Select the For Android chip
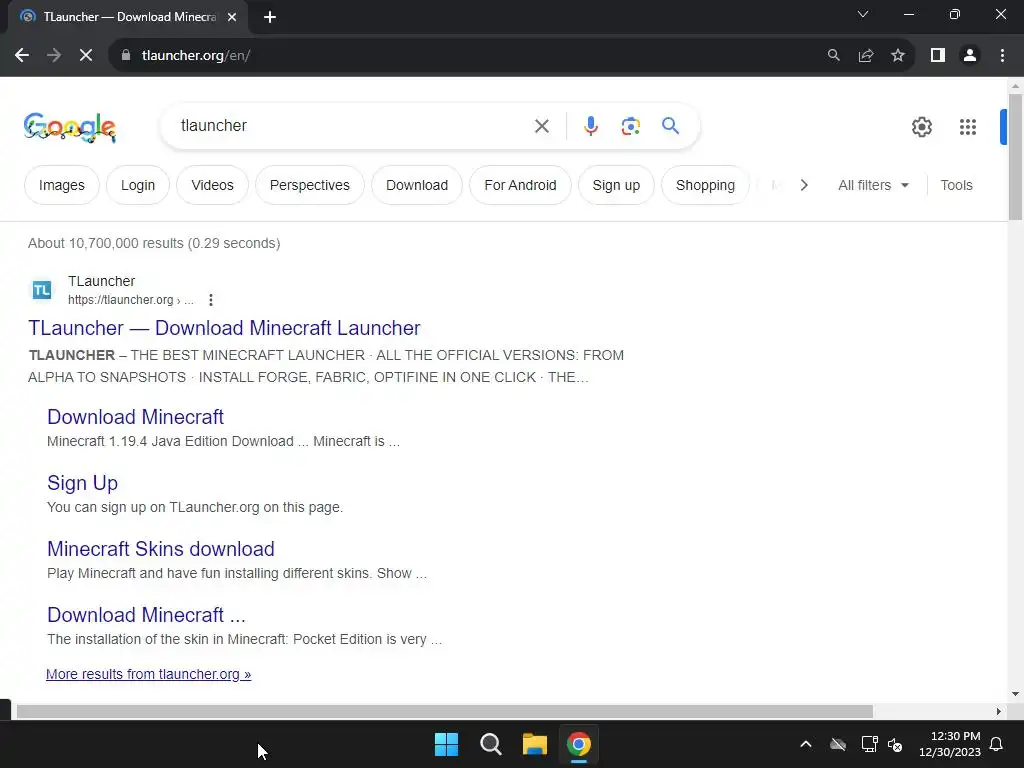 pyautogui.click(x=520, y=185)
